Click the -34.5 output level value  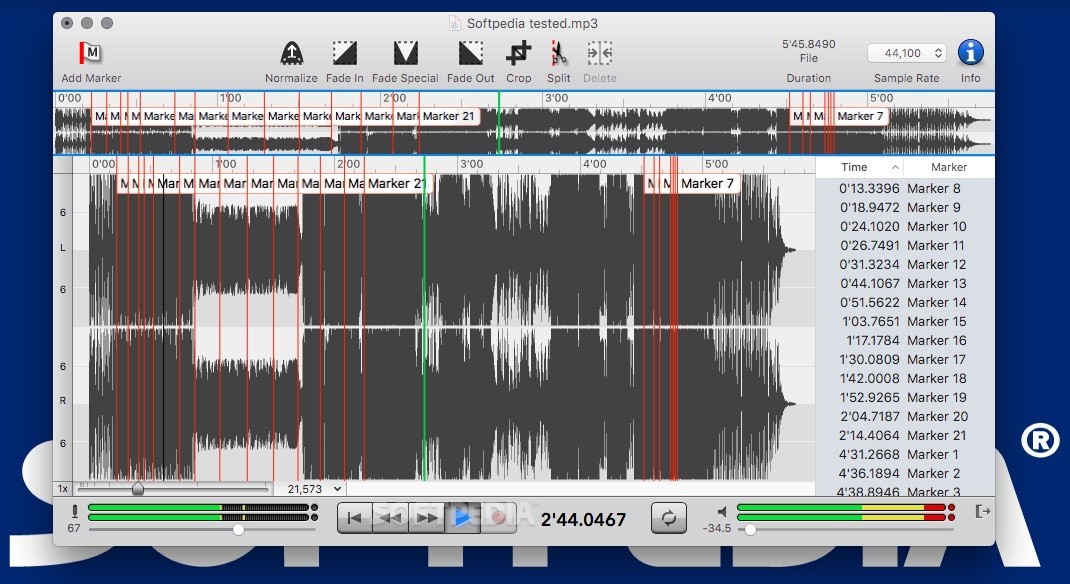pyautogui.click(x=717, y=528)
